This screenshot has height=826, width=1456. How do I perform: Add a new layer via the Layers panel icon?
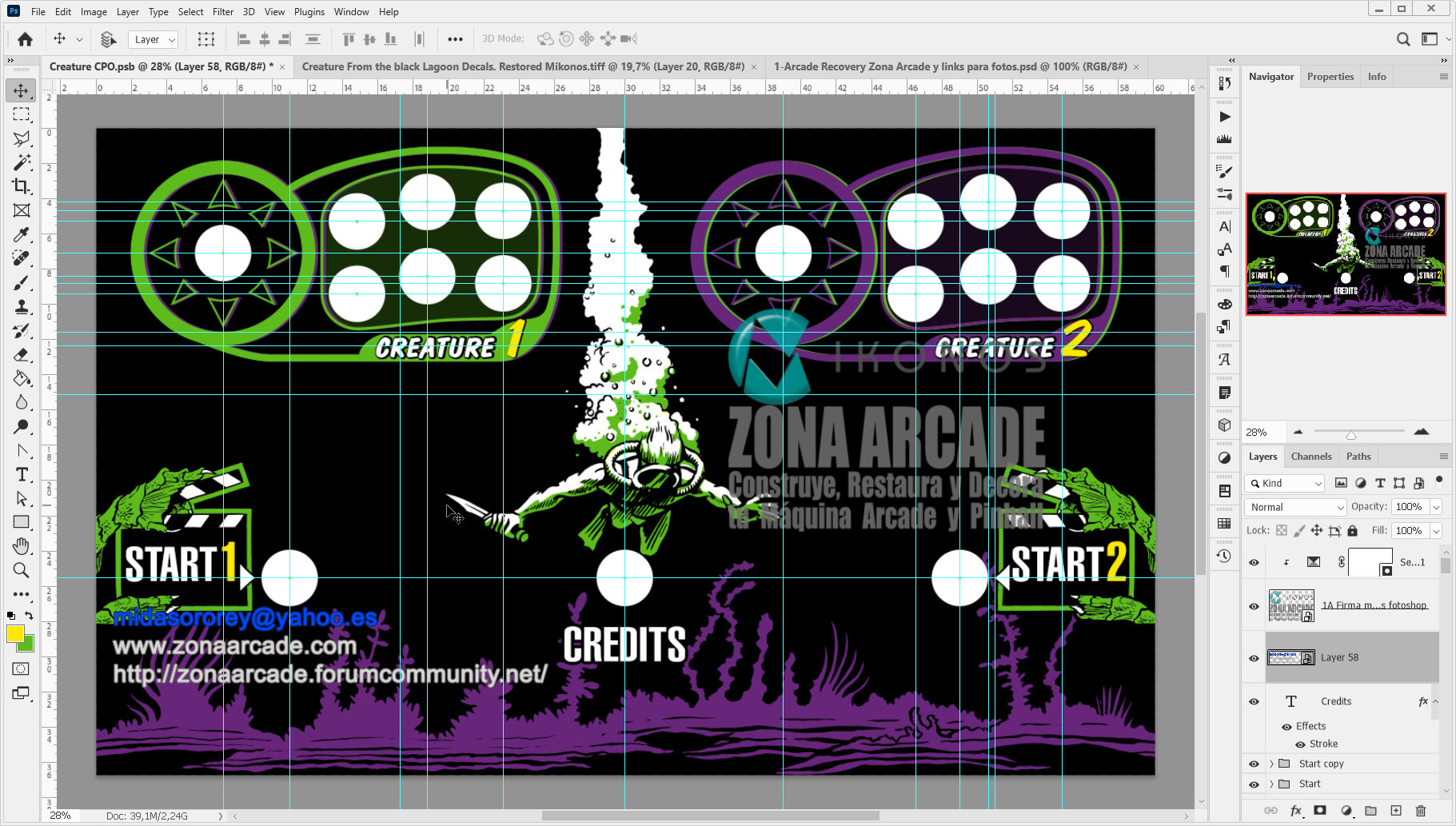[x=1395, y=810]
